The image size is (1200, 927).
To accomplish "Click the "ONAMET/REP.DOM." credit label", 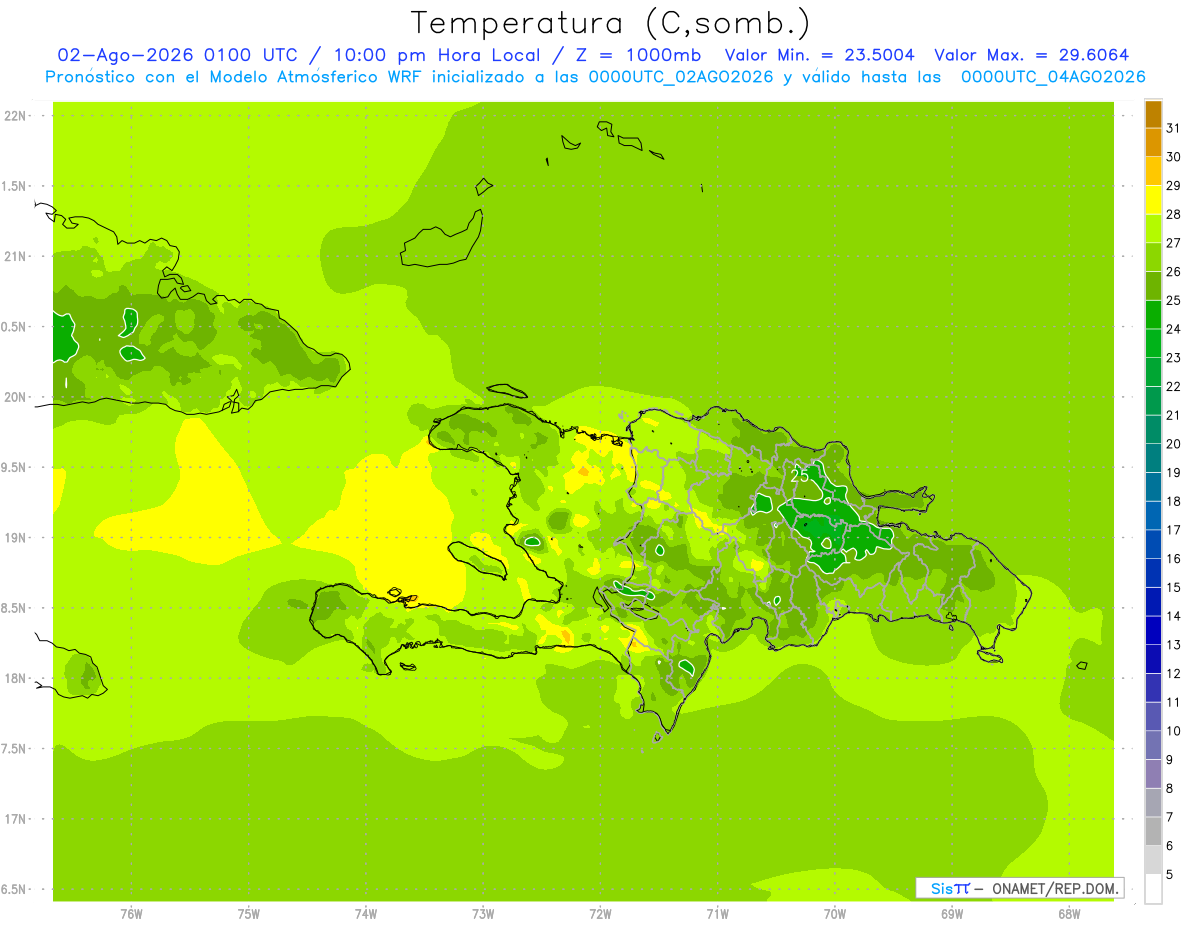I will (x=1055, y=888).
